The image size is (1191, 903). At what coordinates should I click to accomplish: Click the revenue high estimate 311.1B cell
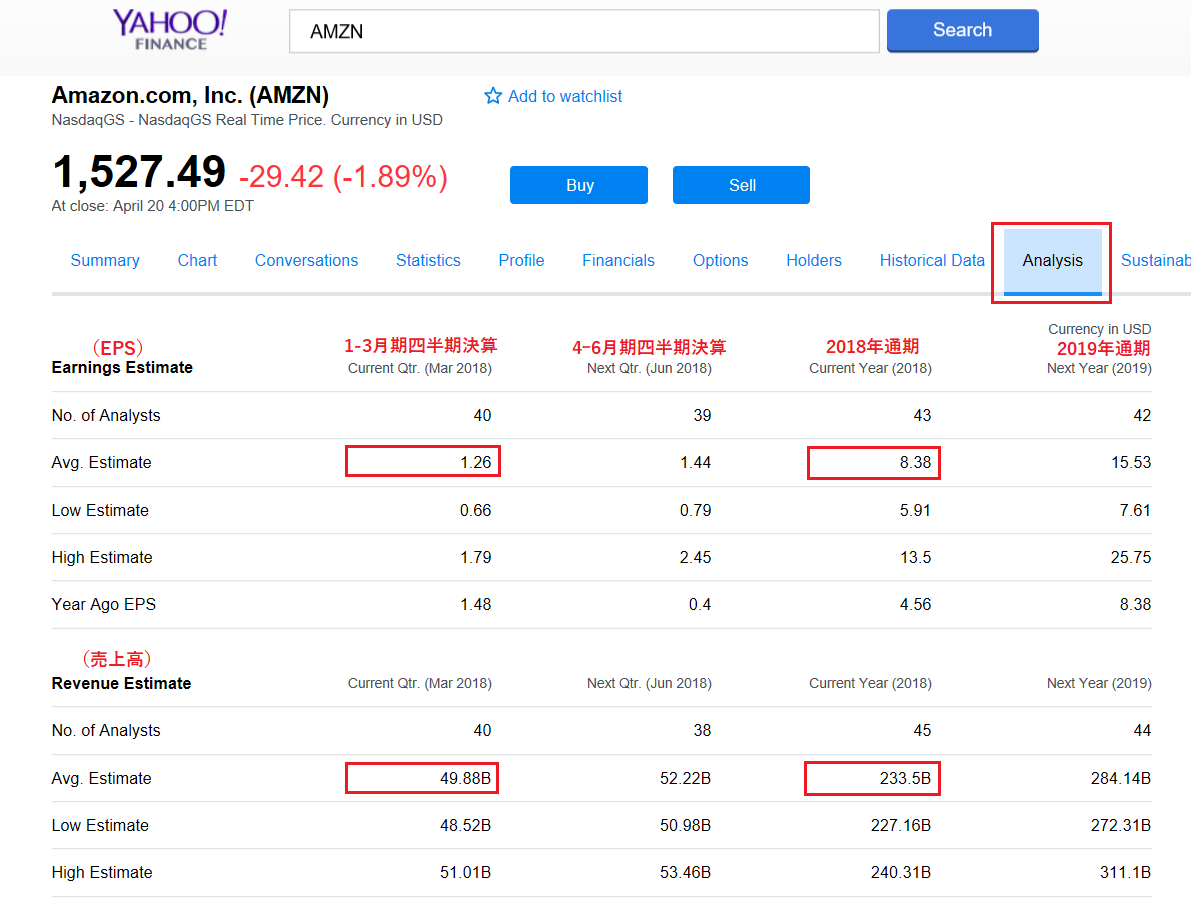pos(1126,873)
